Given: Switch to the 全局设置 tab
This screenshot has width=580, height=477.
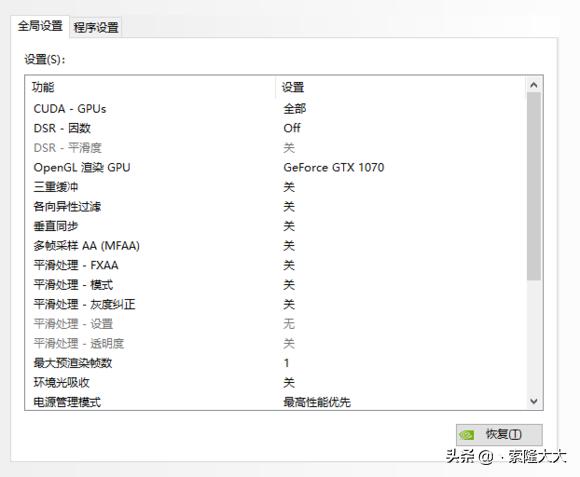Looking at the screenshot, I should tap(40, 26).
